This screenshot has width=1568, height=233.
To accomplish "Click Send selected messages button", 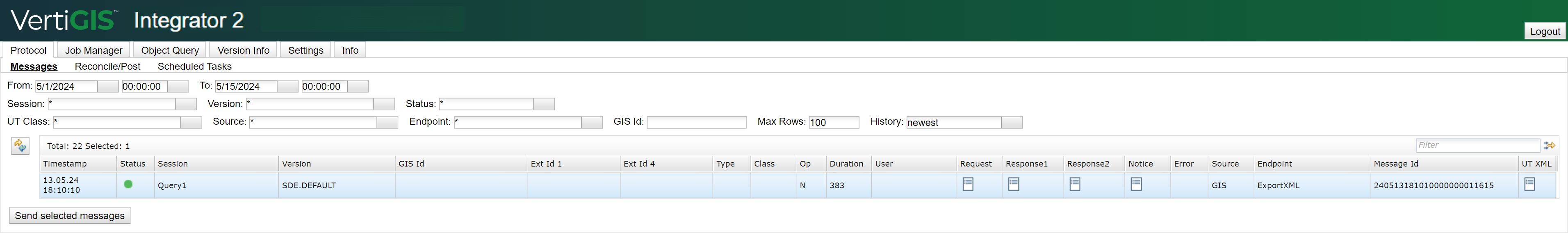I will (x=69, y=215).
